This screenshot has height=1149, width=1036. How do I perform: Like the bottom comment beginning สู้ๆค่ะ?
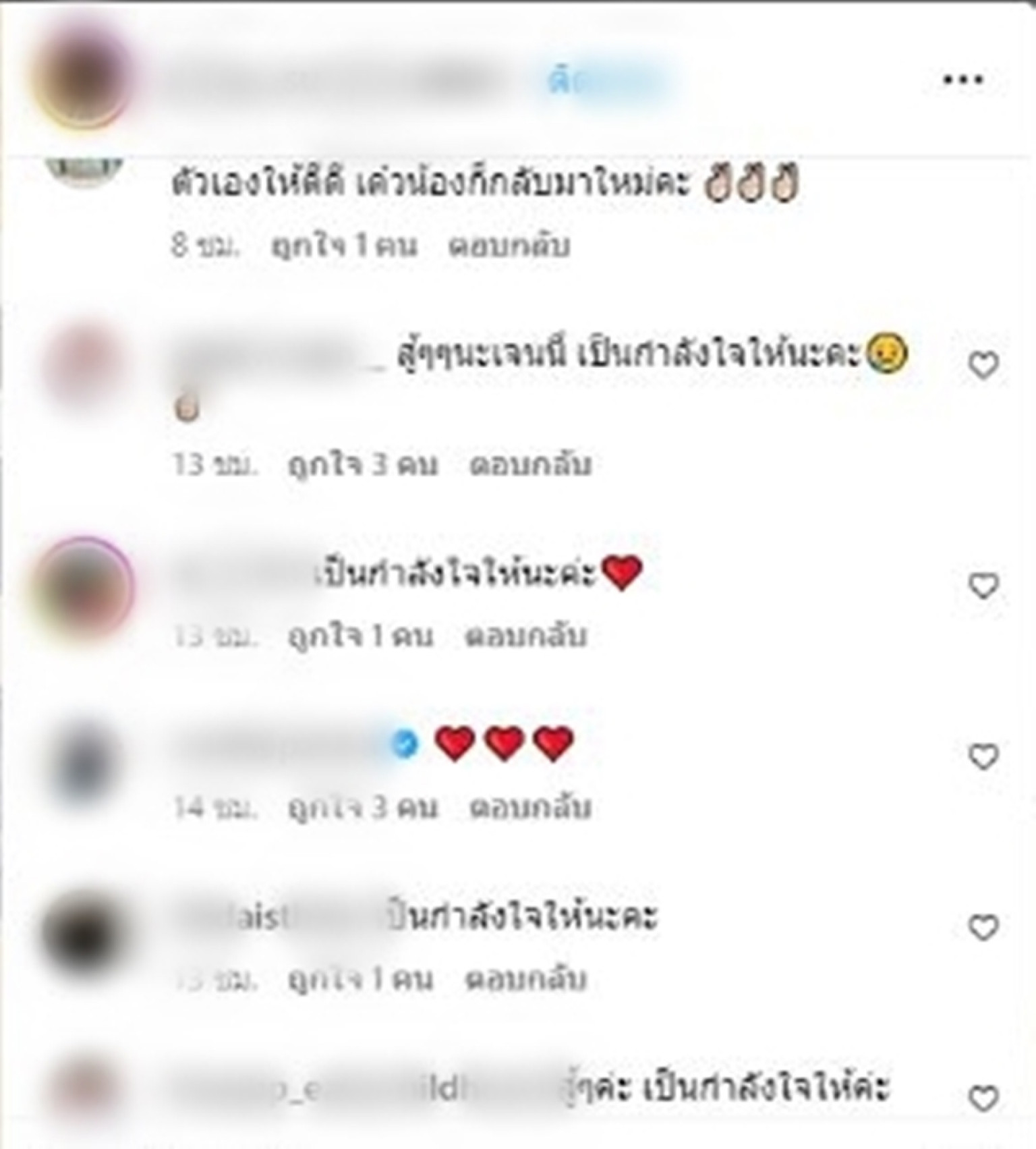(983, 1098)
